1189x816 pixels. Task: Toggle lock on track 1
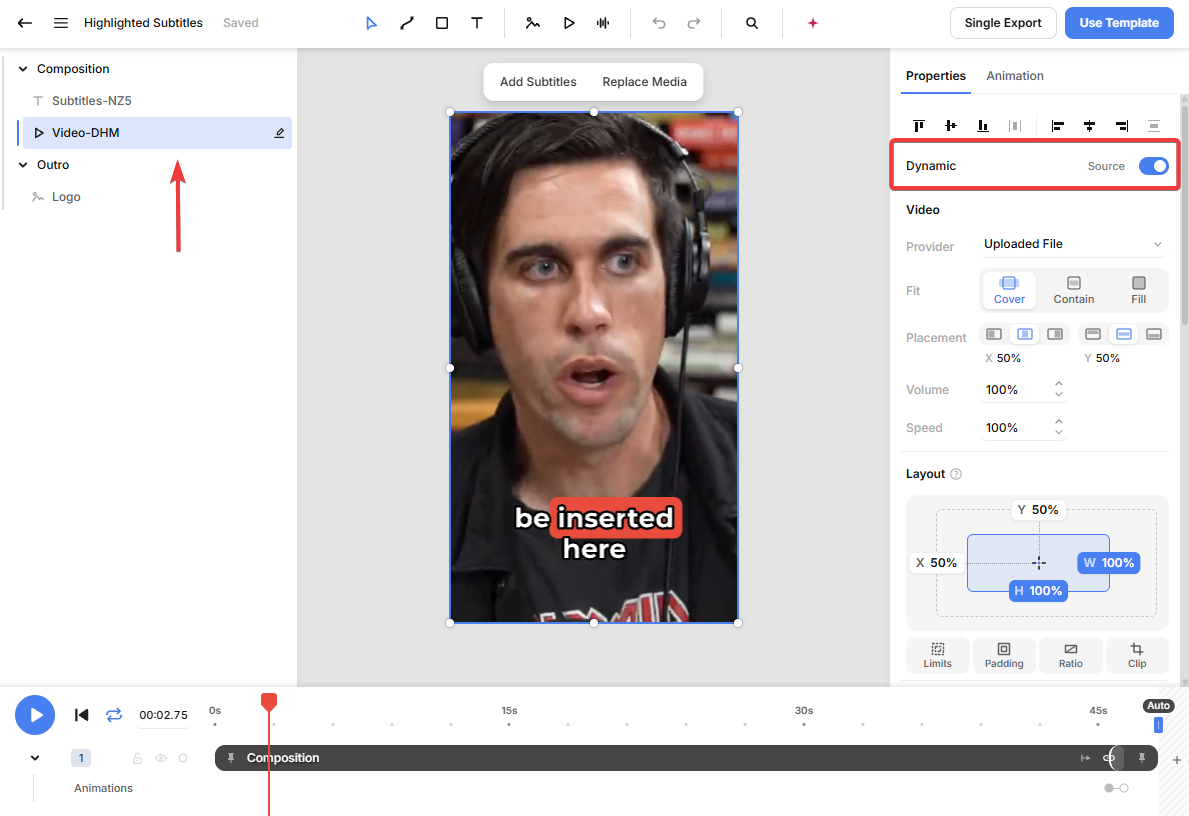point(137,758)
